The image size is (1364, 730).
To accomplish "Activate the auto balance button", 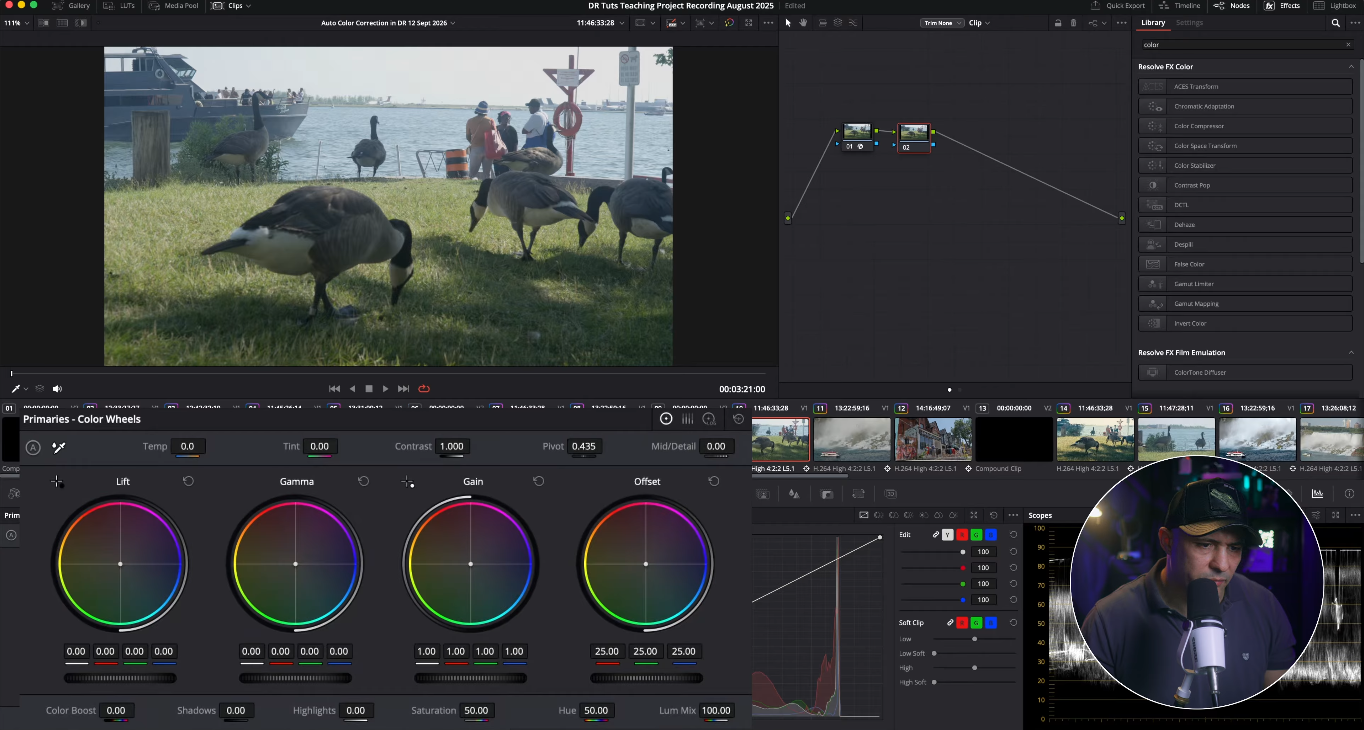I will point(33,447).
